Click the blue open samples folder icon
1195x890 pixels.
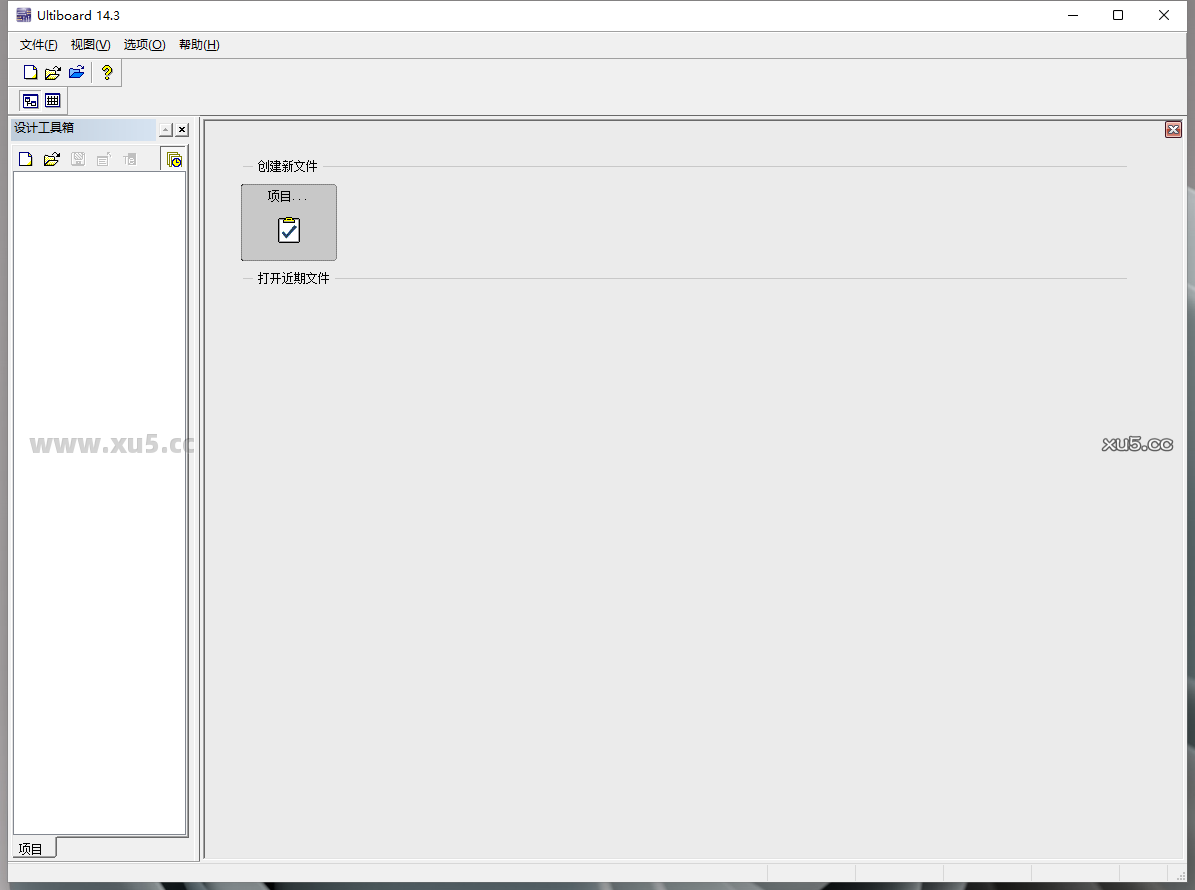pos(77,71)
